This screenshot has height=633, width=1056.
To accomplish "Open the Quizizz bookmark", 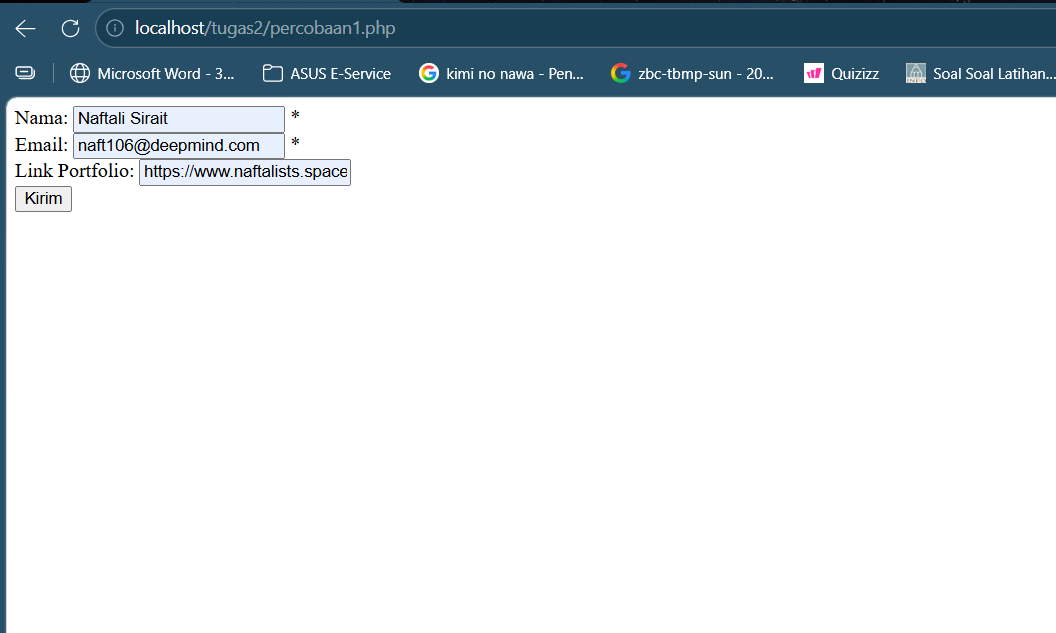I will pos(842,73).
